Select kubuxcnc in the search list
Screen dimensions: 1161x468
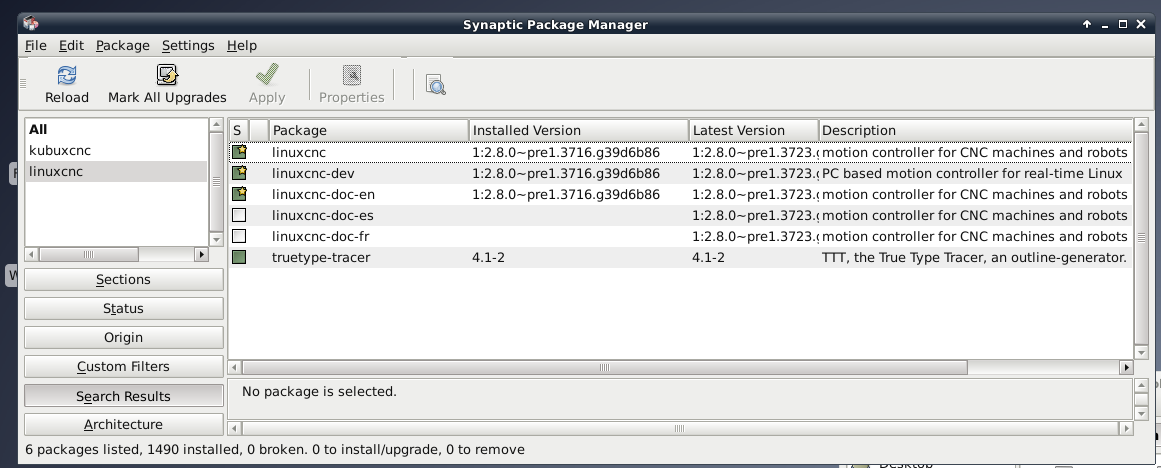[x=116, y=150]
